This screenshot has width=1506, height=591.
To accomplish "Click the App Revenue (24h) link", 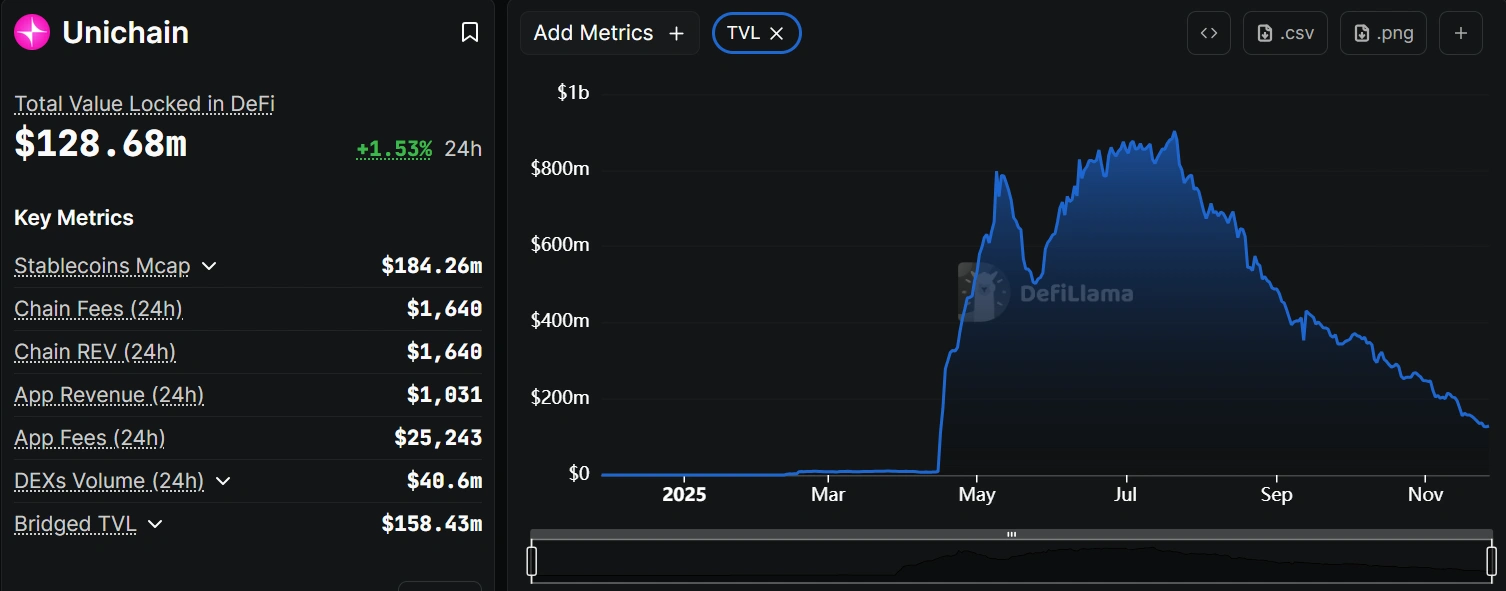I will [x=108, y=395].
